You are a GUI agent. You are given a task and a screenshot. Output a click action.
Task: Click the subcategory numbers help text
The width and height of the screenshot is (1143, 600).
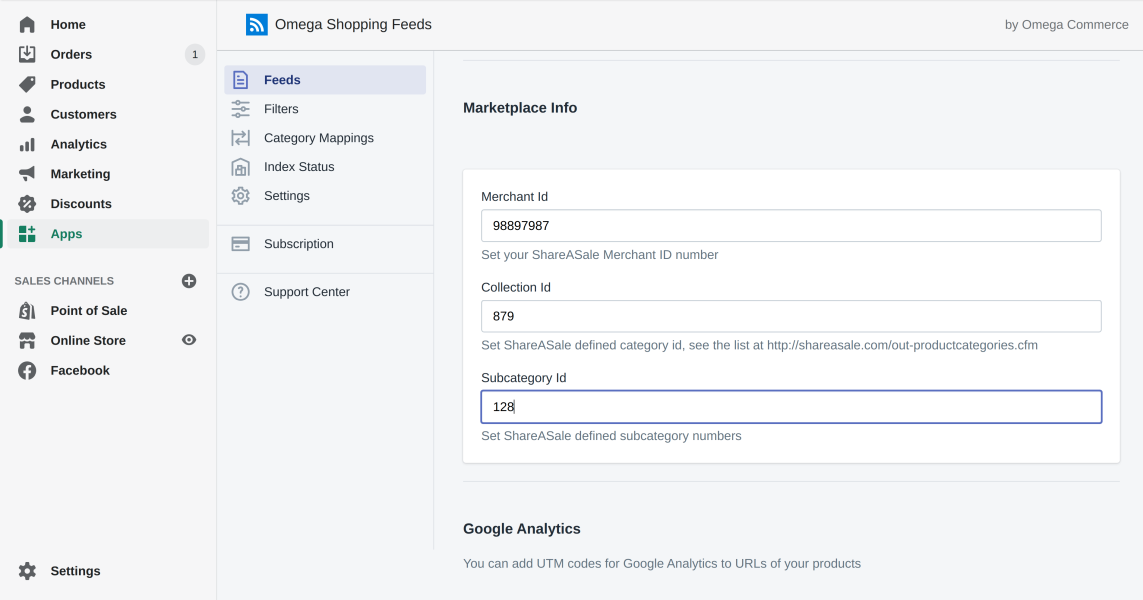611,436
